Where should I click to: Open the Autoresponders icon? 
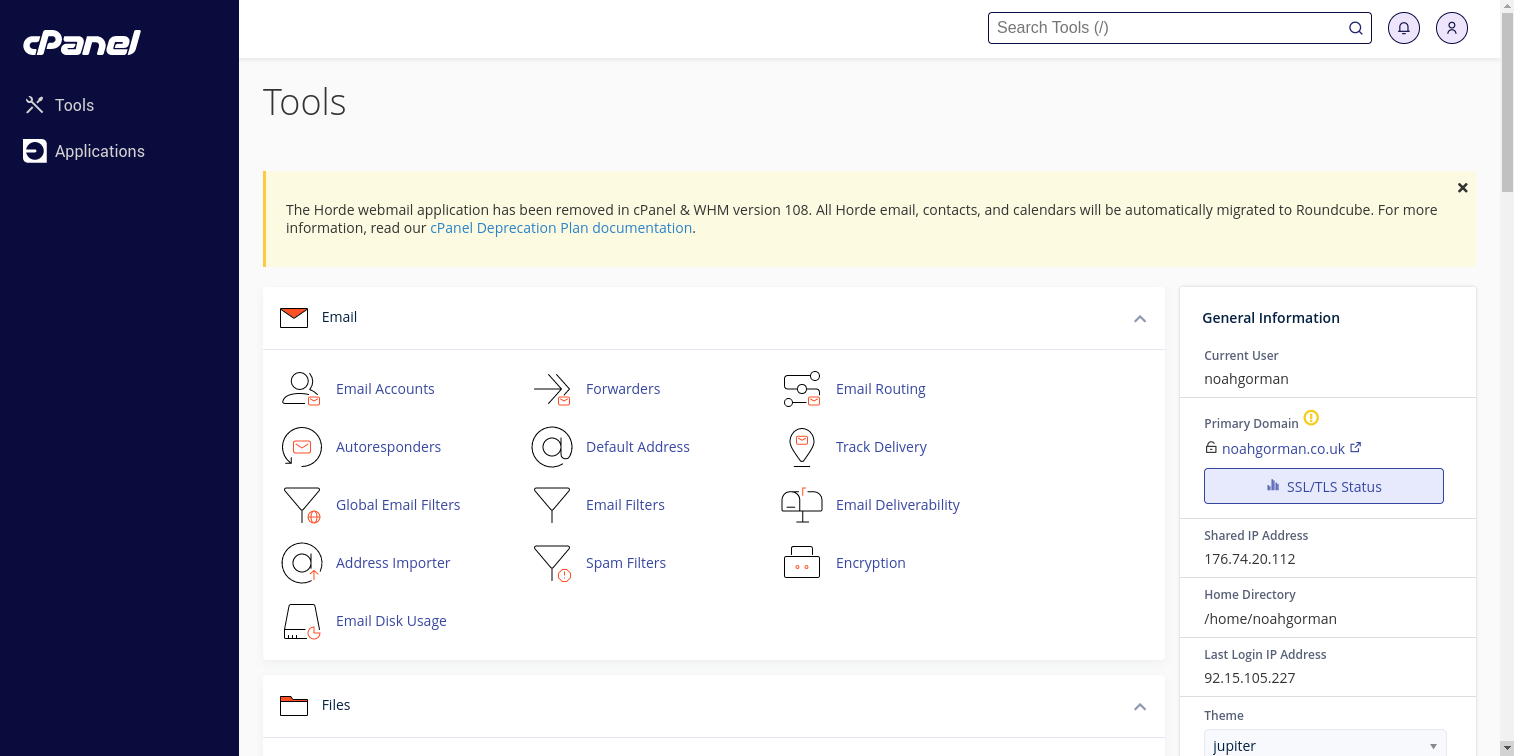(x=301, y=447)
